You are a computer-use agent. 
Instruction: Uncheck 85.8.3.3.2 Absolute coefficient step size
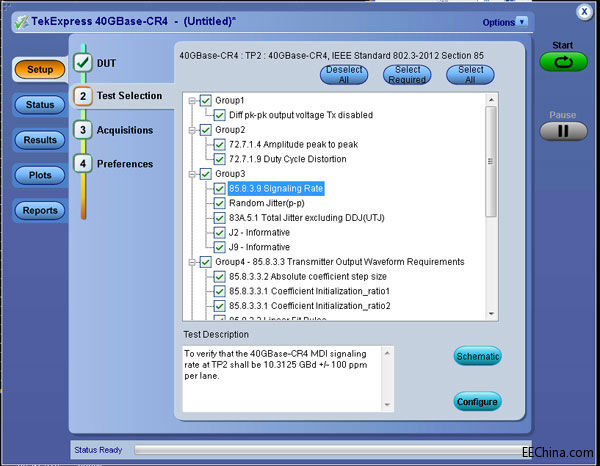click(219, 277)
